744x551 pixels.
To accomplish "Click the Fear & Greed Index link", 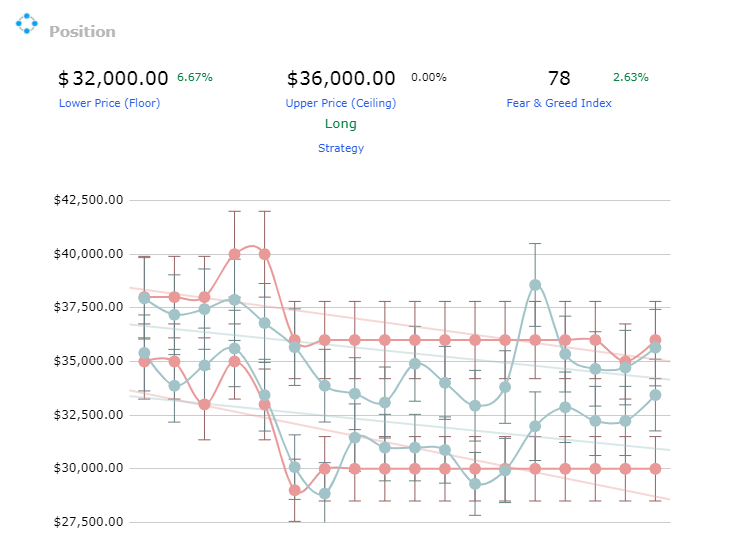I will [x=559, y=103].
